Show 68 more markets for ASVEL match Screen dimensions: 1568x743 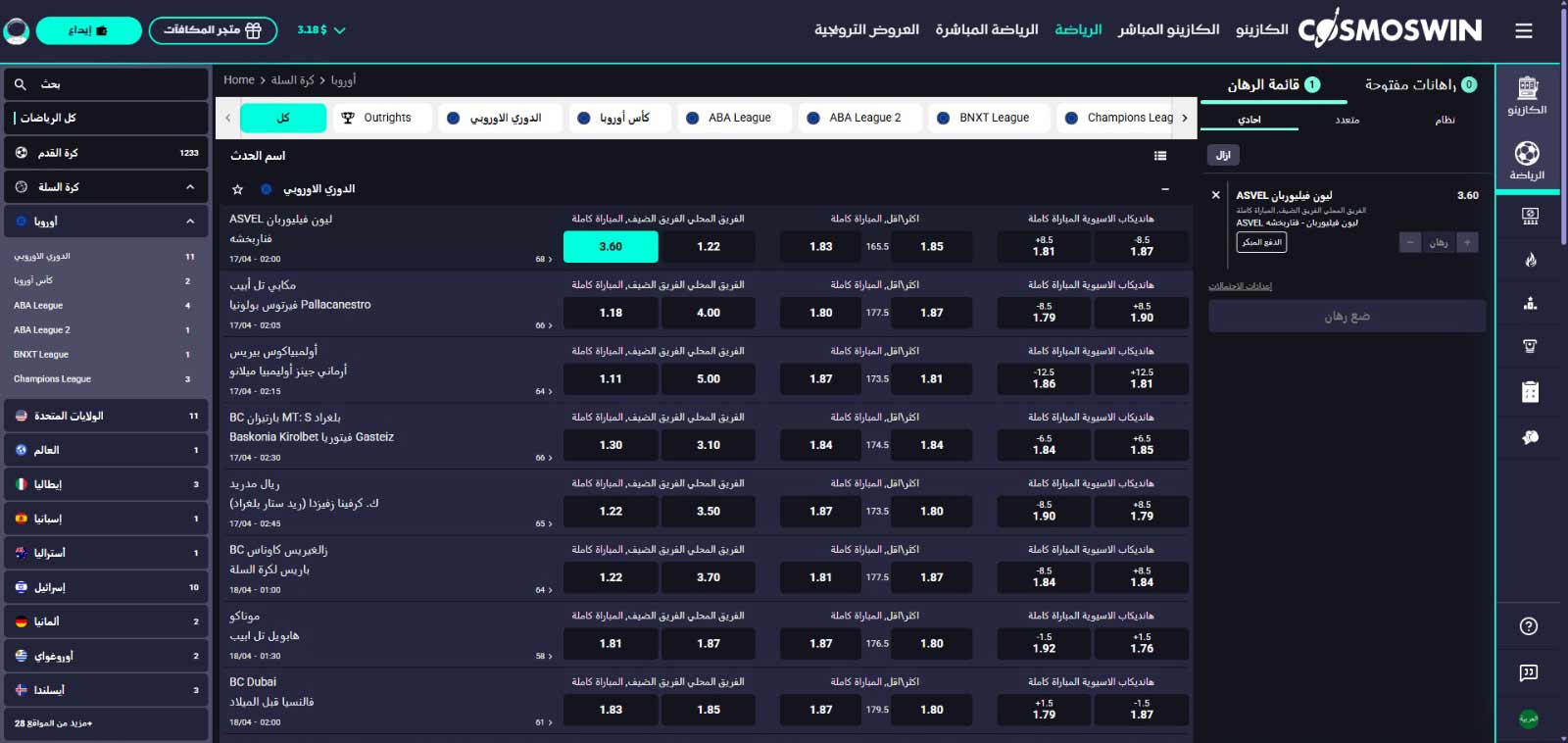pos(544,260)
